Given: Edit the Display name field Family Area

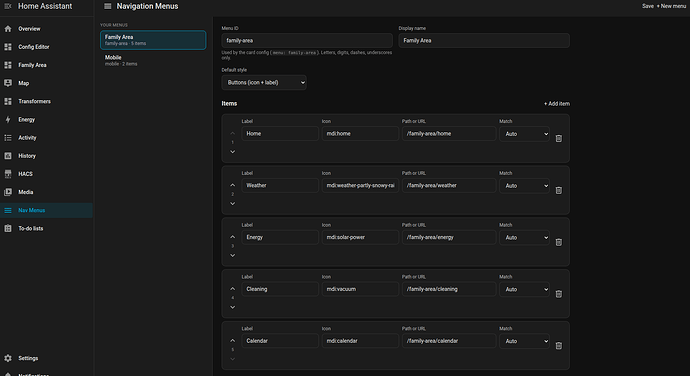Looking at the screenshot, I should click(x=484, y=41).
